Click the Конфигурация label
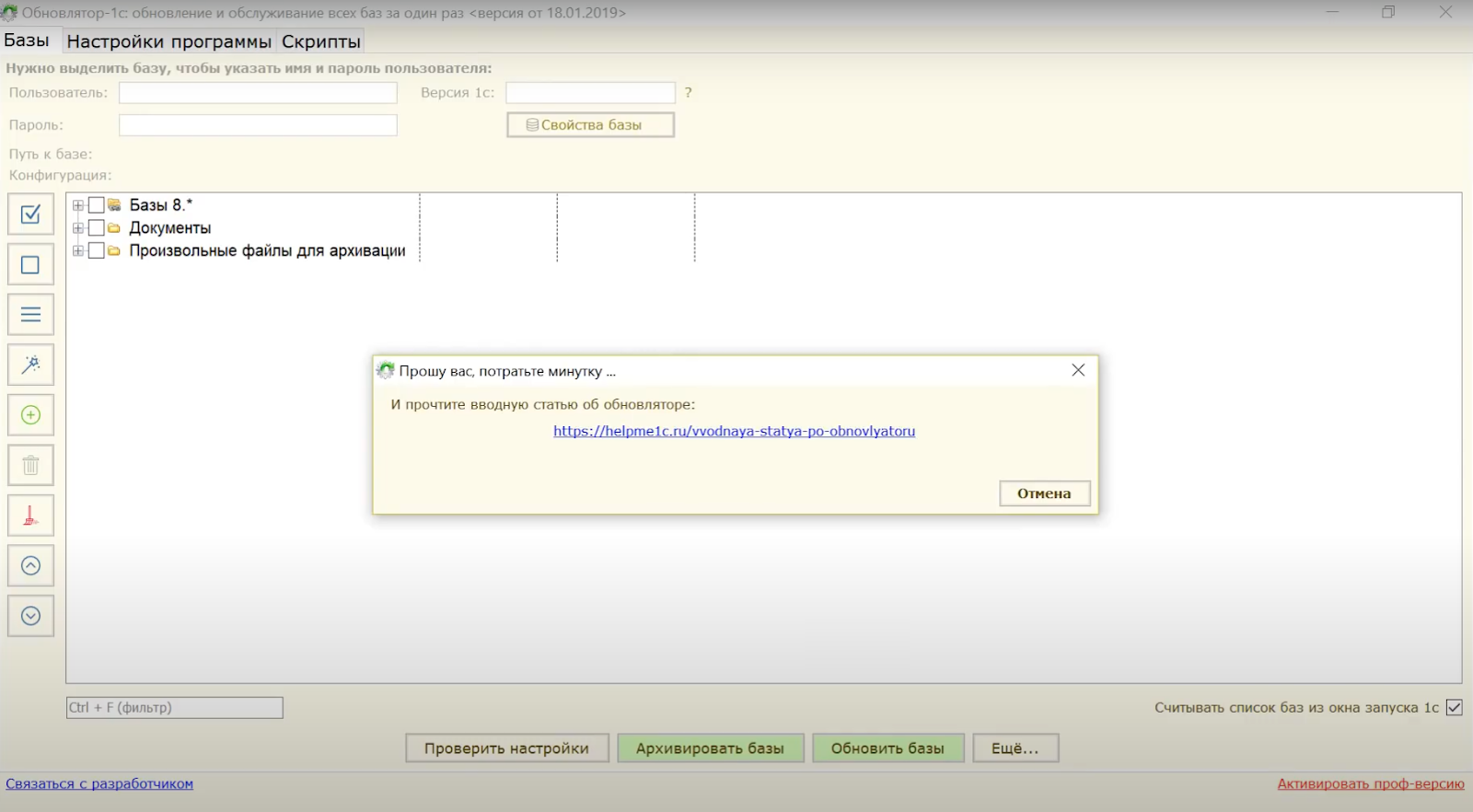 [60, 175]
